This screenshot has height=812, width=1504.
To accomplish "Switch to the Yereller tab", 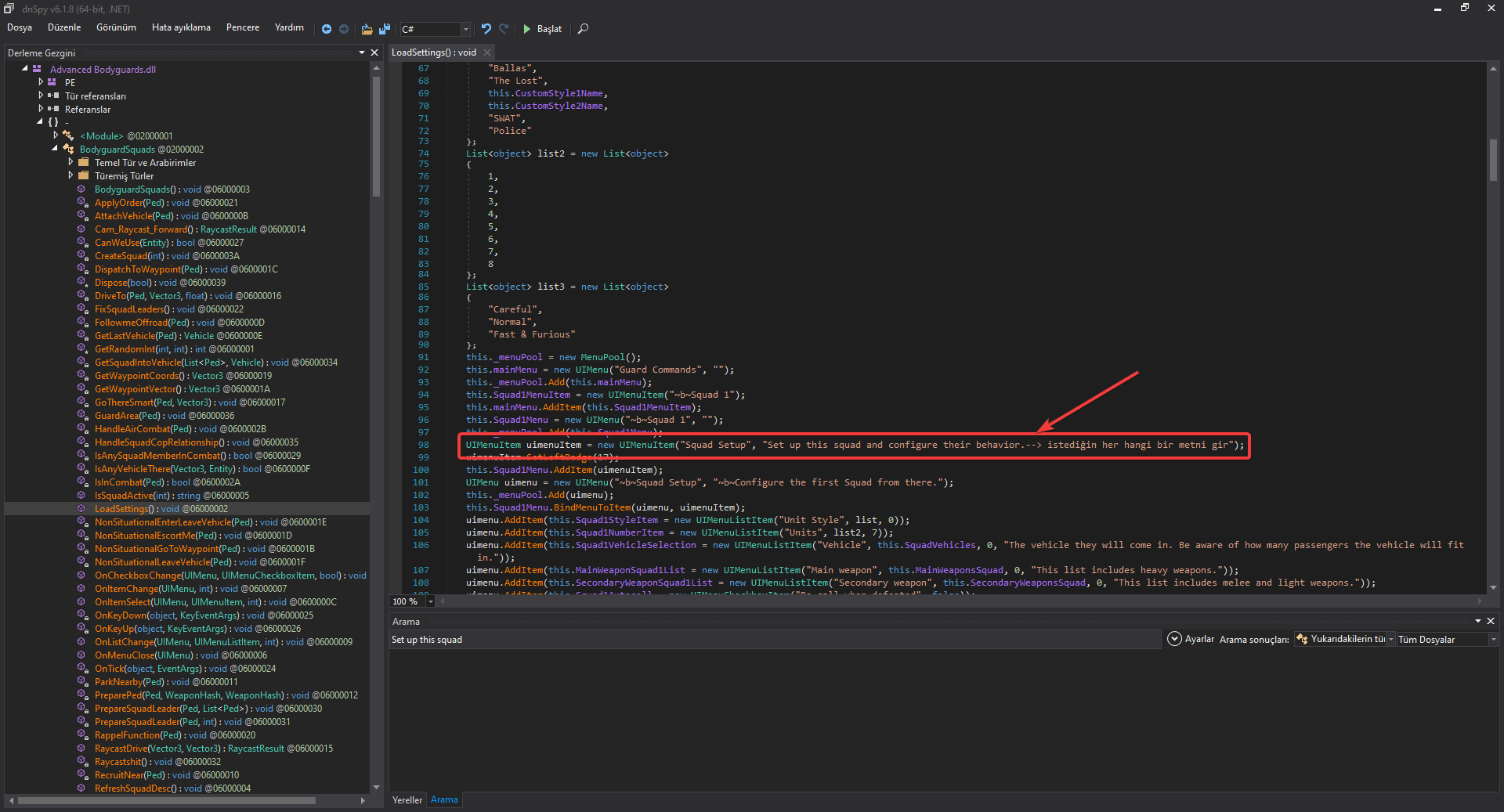I will [407, 799].
